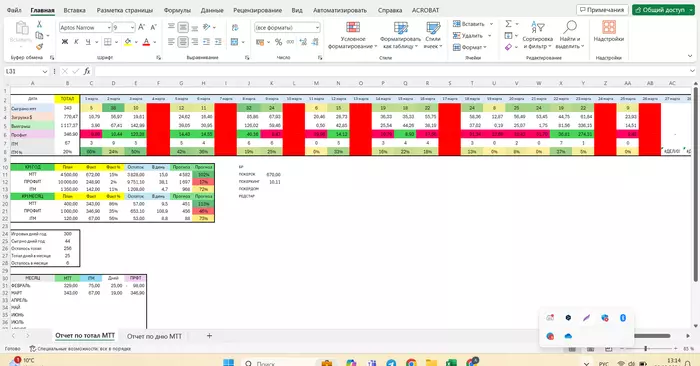Adjust the zoom slider in status bar

coord(646,348)
